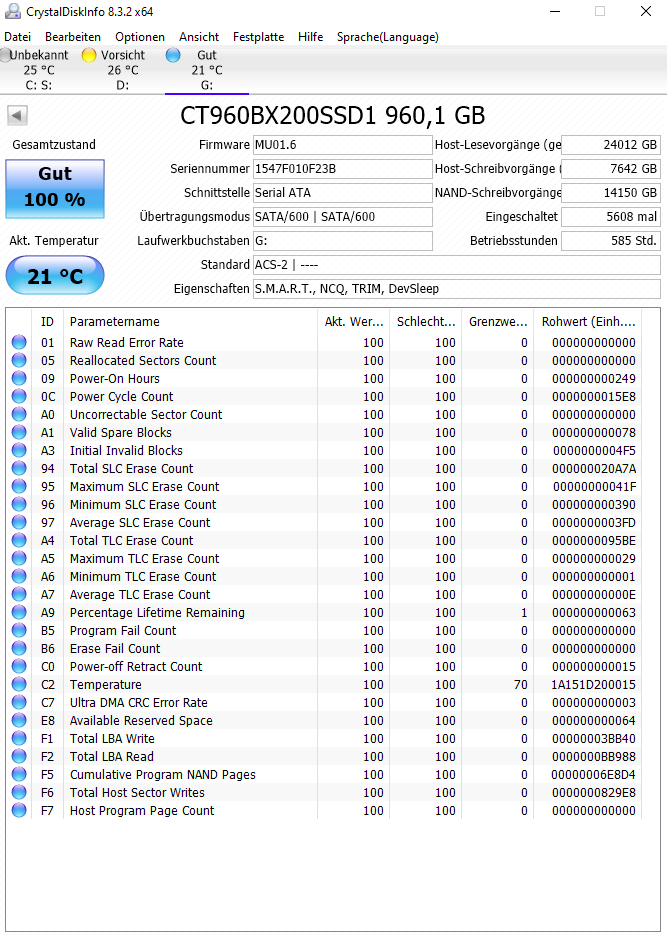The width and height of the screenshot is (667, 937).
Task: Click the CrystalDiskInfo app icon in title bar
Action: pos(12,11)
